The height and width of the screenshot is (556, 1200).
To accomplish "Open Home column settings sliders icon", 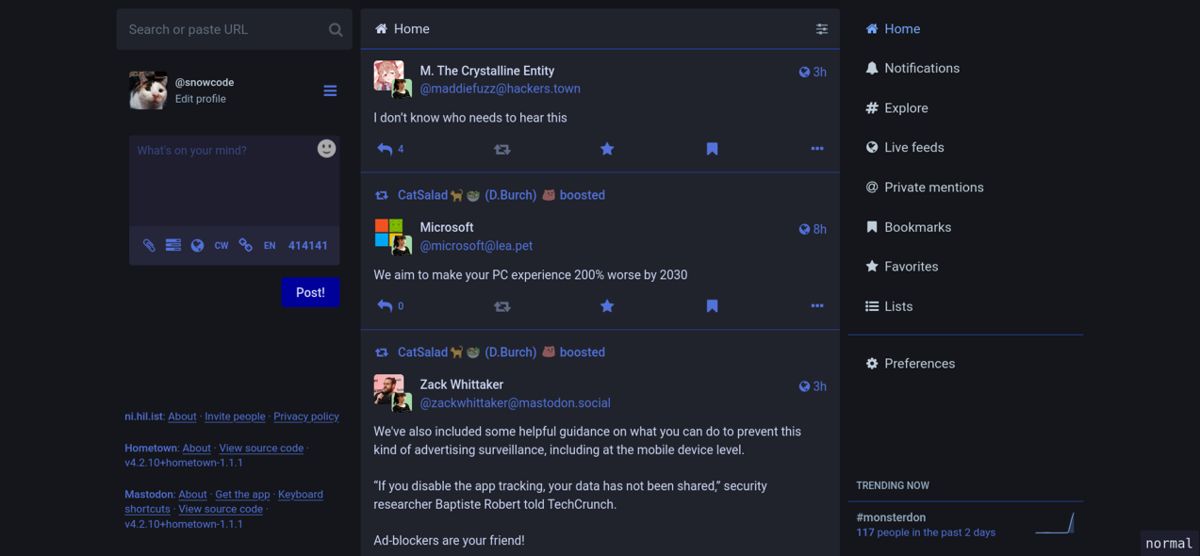I will (x=822, y=29).
